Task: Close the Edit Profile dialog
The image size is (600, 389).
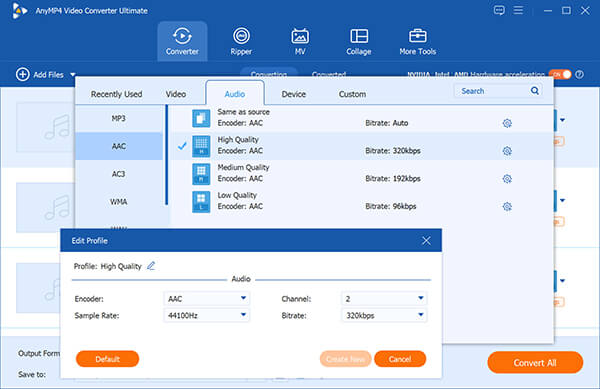Action: tap(426, 241)
